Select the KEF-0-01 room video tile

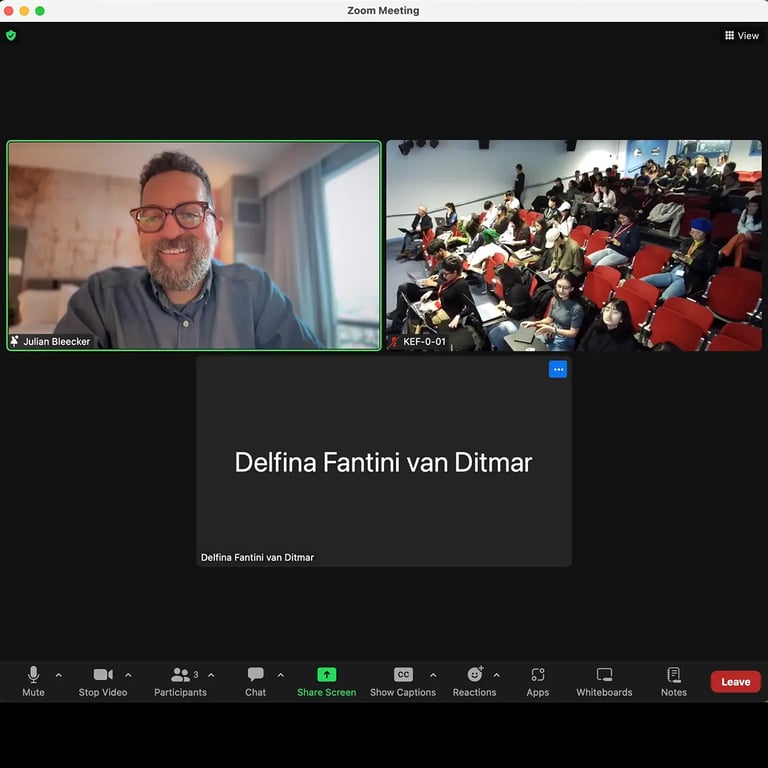pos(574,245)
